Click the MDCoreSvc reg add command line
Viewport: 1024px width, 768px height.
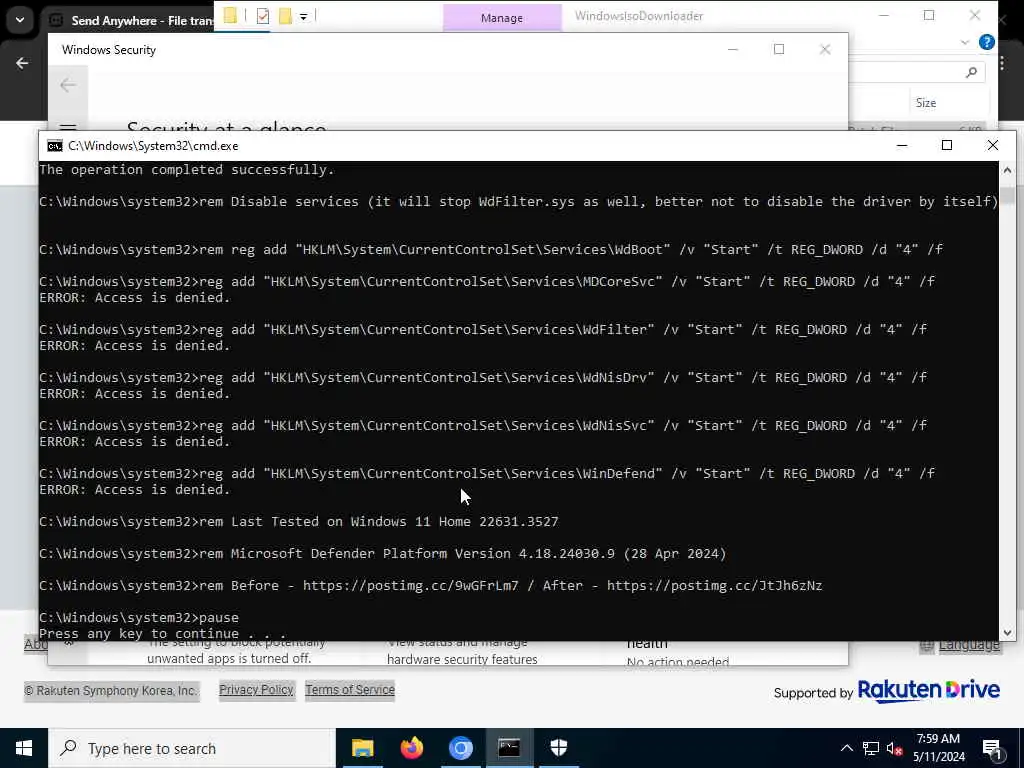pyautogui.click(x=487, y=281)
